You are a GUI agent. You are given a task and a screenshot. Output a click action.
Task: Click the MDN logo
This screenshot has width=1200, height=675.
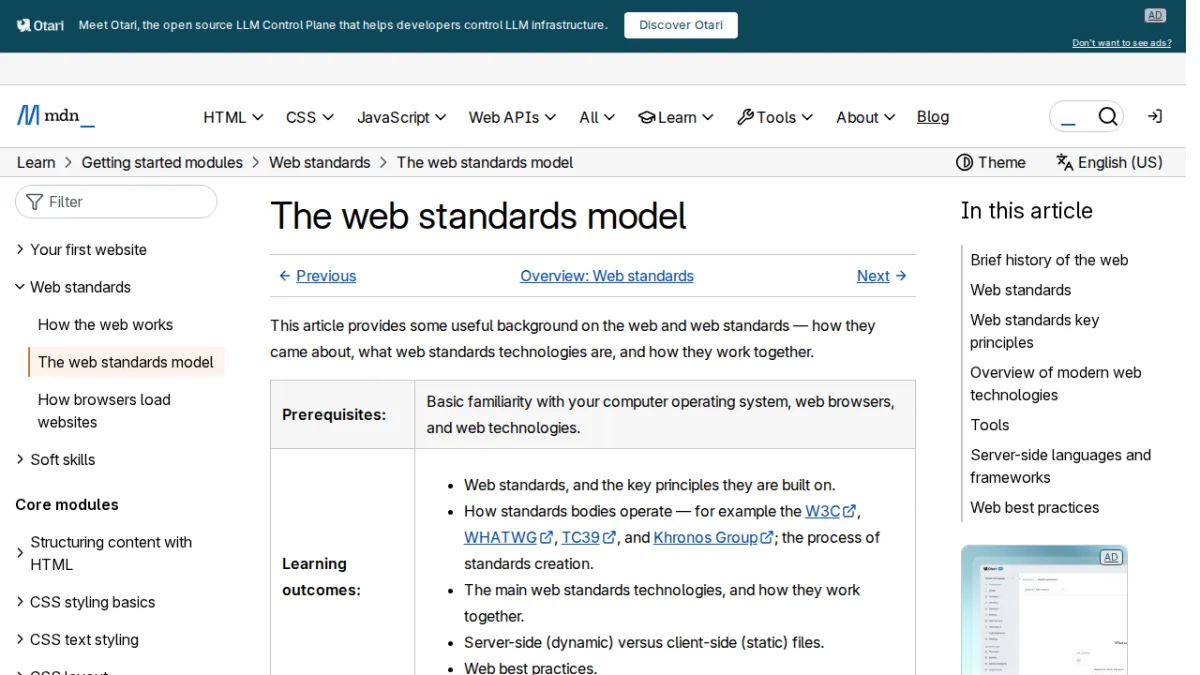coord(56,117)
